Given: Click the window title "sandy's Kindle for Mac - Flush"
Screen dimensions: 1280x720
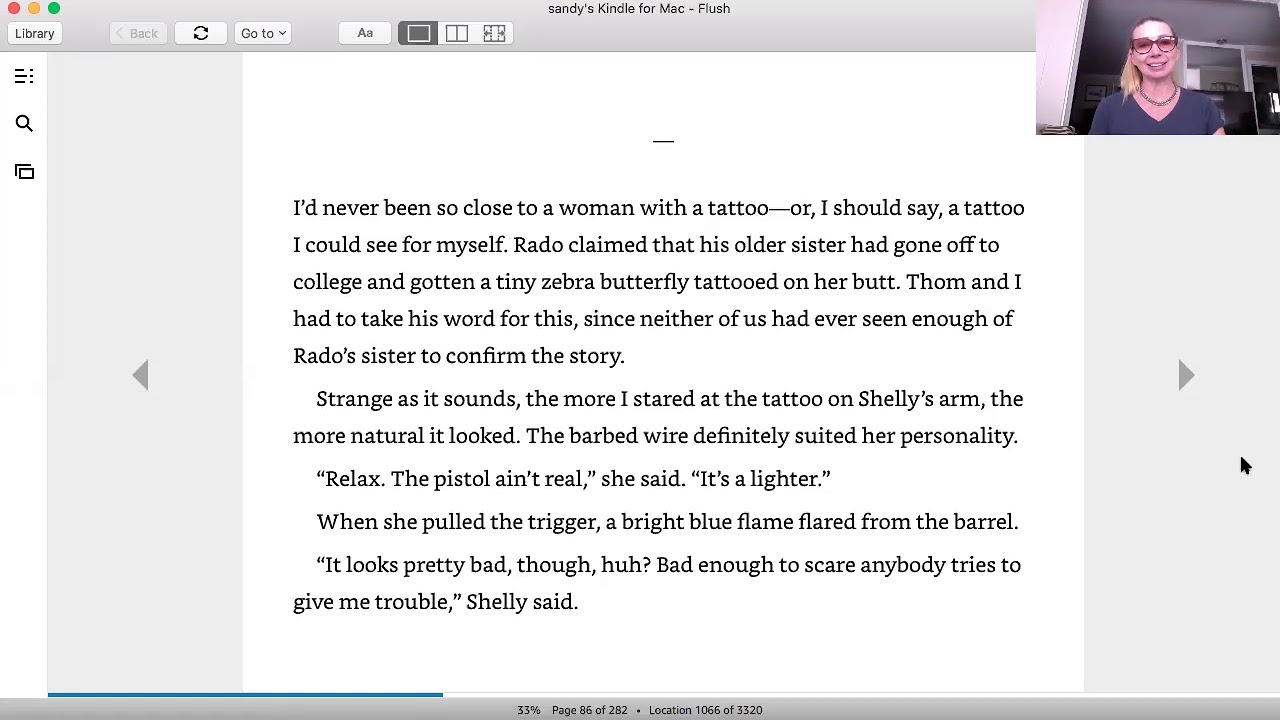Looking at the screenshot, I should tap(639, 9).
